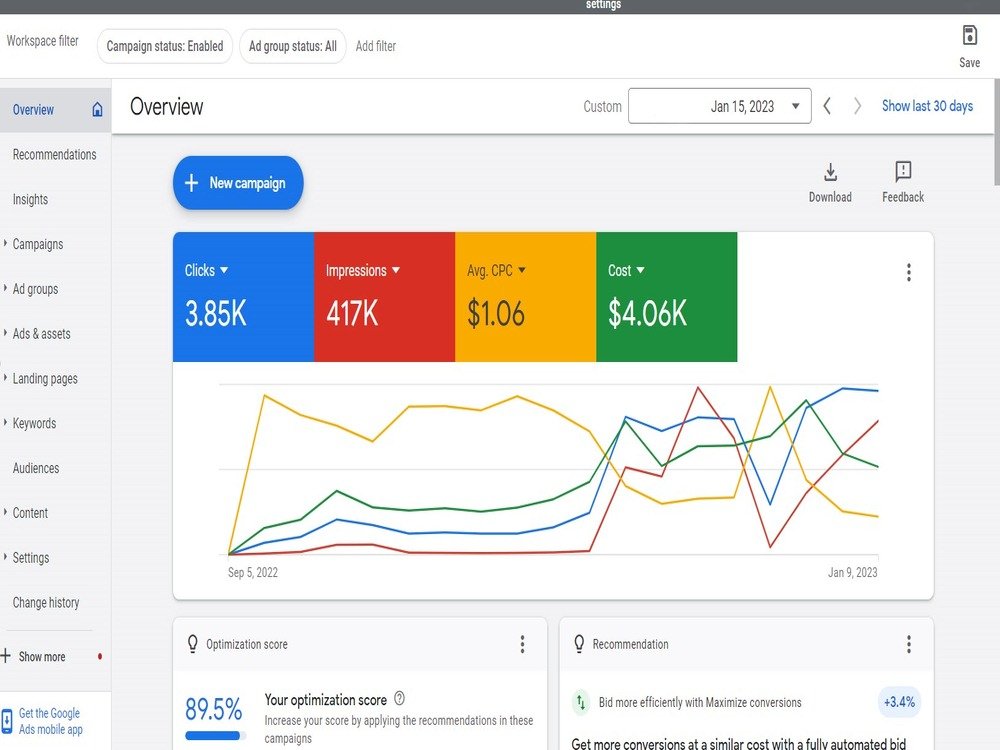Open the Jan 15, 2023 date picker
The image size is (1000, 750).
click(719, 106)
